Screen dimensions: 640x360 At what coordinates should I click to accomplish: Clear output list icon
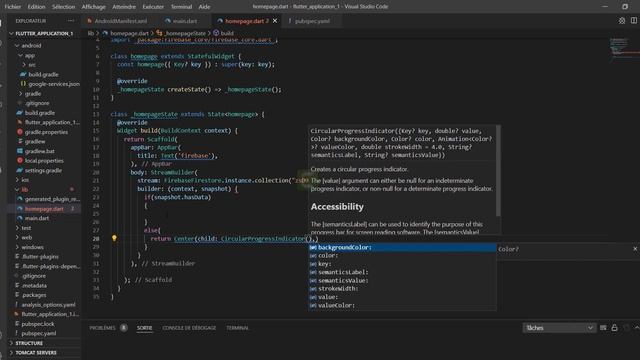click(603, 328)
